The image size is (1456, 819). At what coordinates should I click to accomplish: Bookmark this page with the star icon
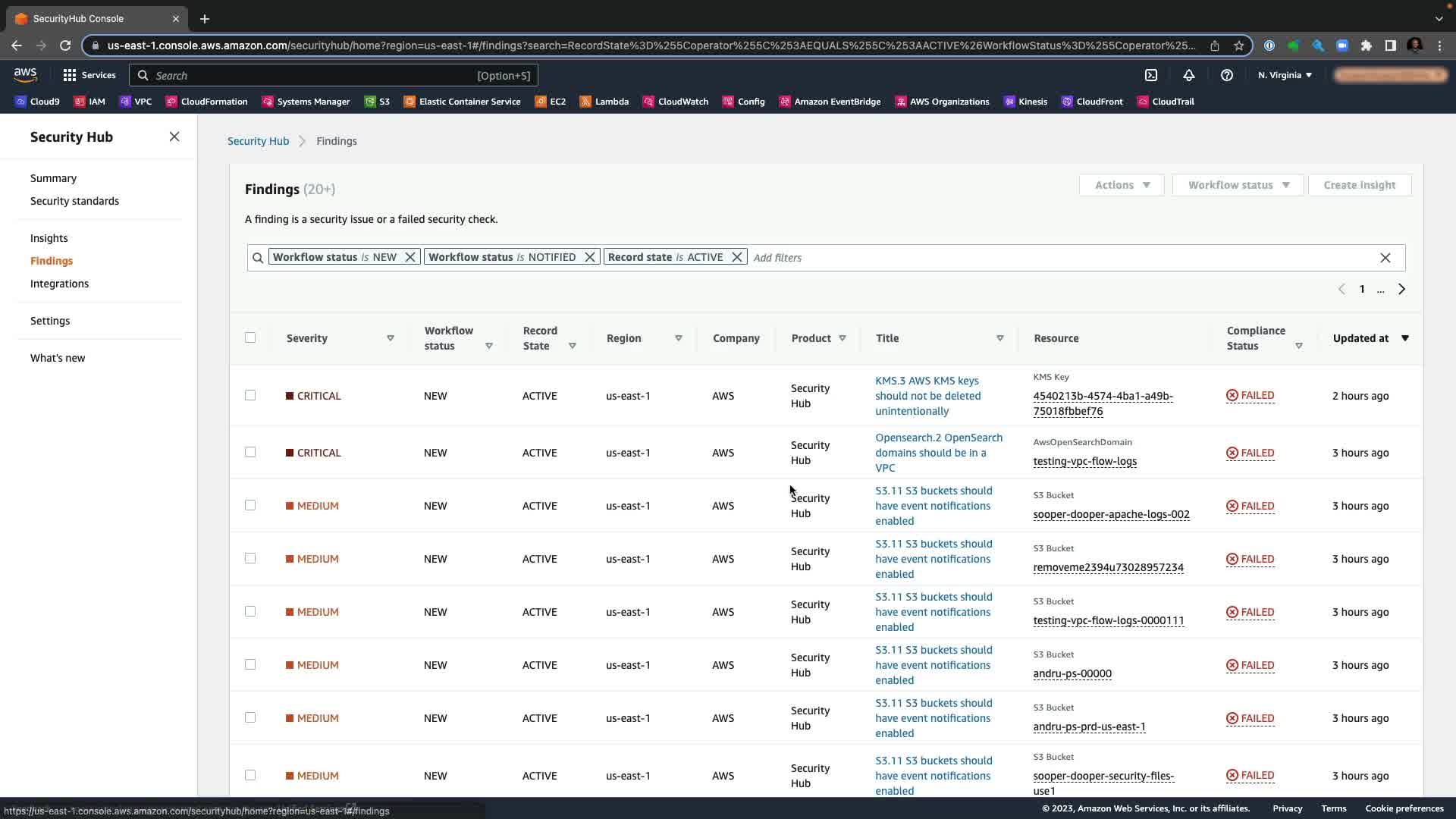[x=1239, y=45]
